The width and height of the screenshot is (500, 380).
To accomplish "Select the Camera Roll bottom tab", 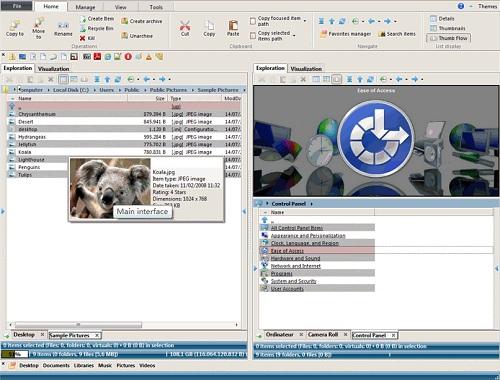I will point(323,334).
